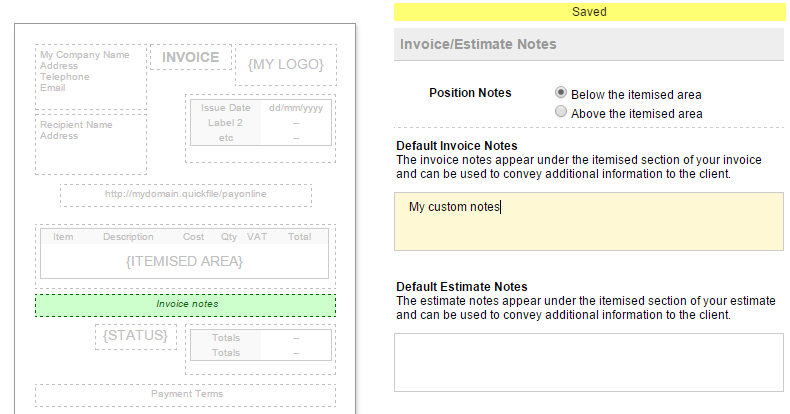Viewport: 790px width, 414px height.
Task: Click the yellow Saved notification bar
Action: click(588, 12)
